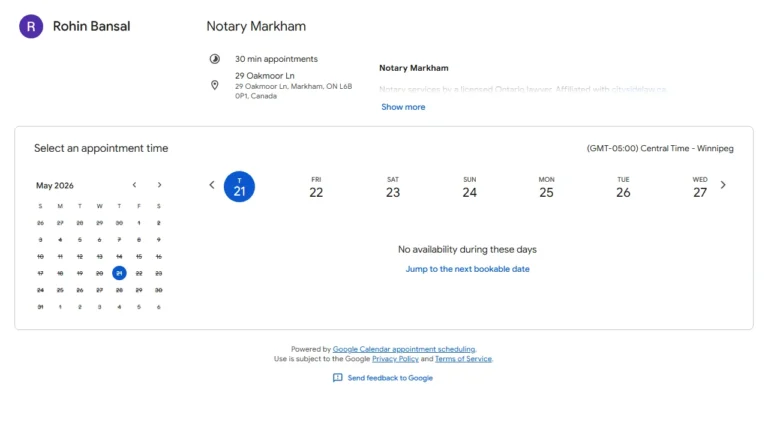The height and width of the screenshot is (432, 768).
Task: Pick date 17 in the mini calendar
Action: click(x=40, y=273)
